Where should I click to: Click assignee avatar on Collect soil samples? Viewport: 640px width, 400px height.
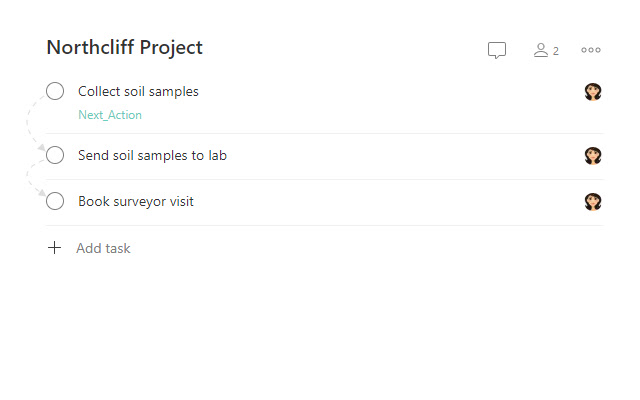click(x=593, y=92)
